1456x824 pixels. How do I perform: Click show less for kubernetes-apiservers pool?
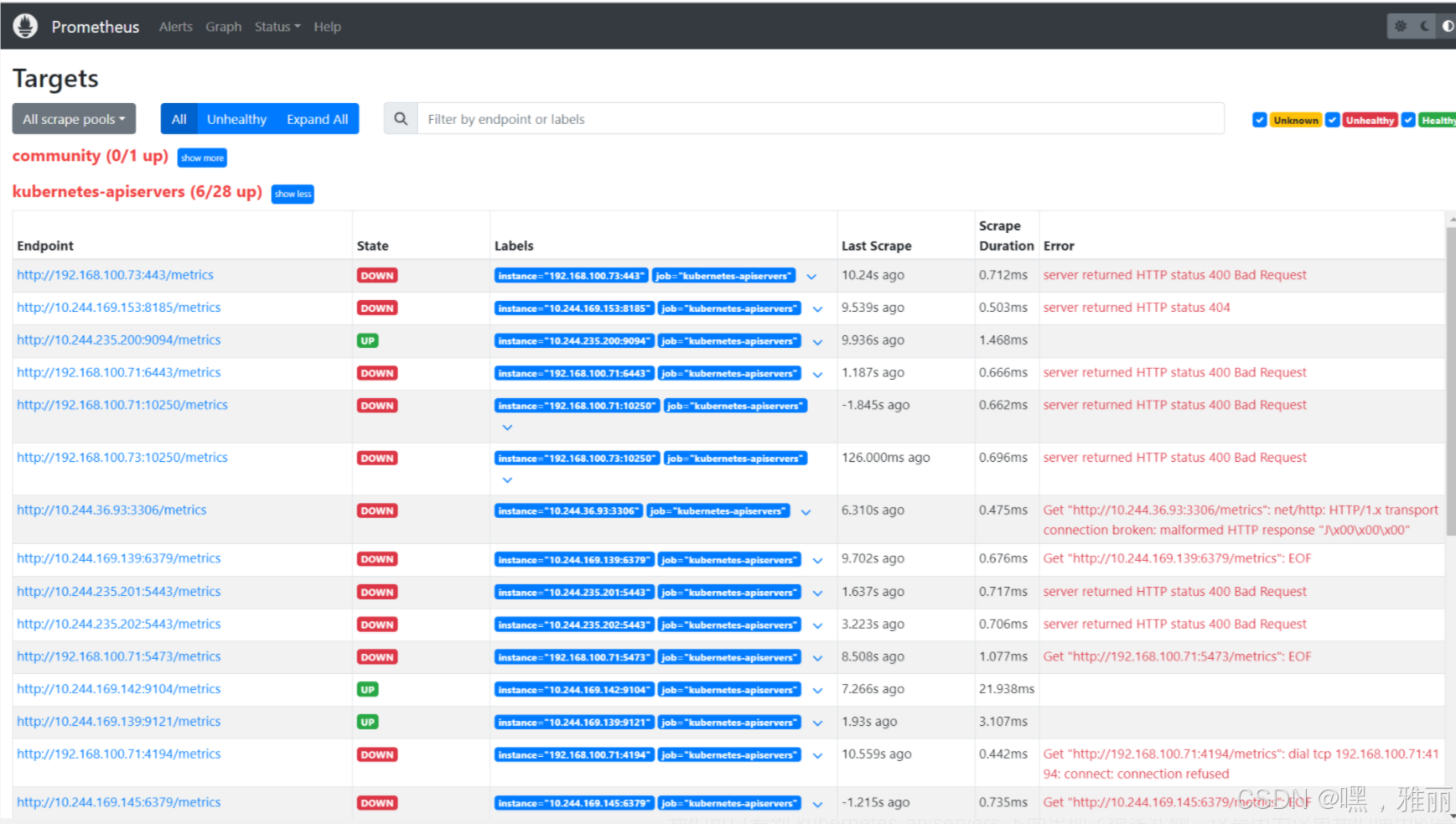(293, 194)
